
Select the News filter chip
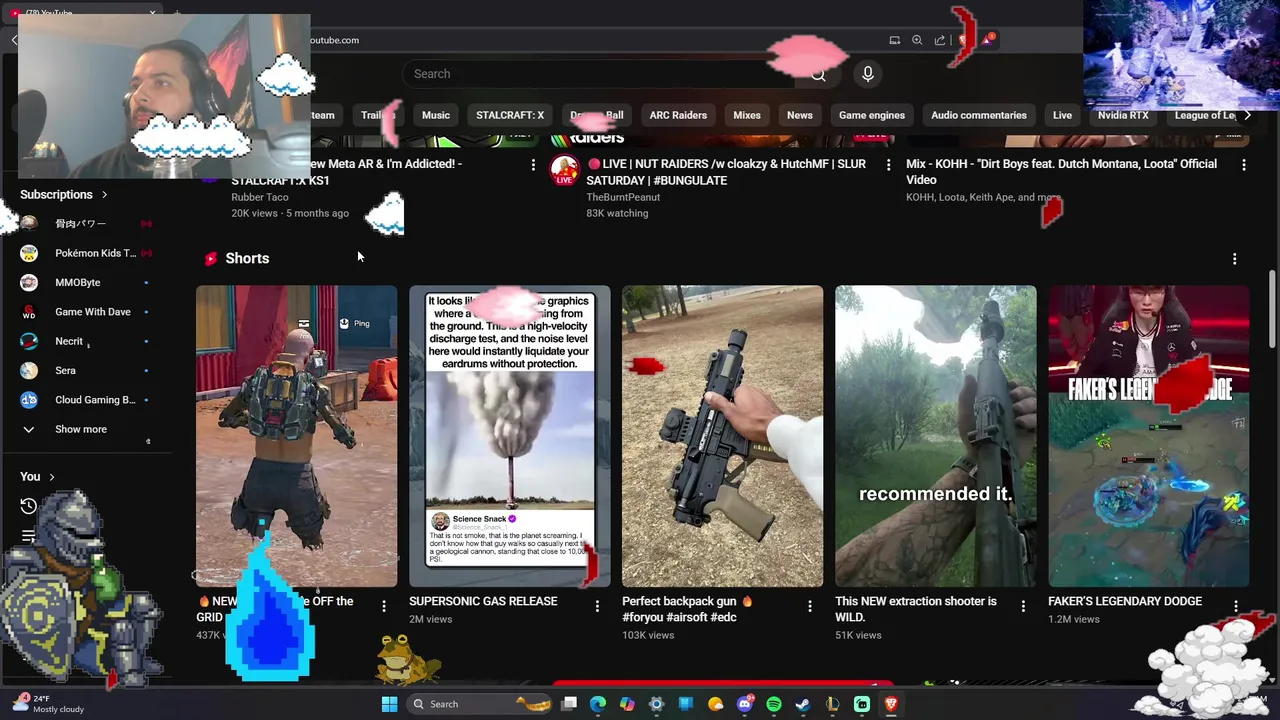point(800,115)
